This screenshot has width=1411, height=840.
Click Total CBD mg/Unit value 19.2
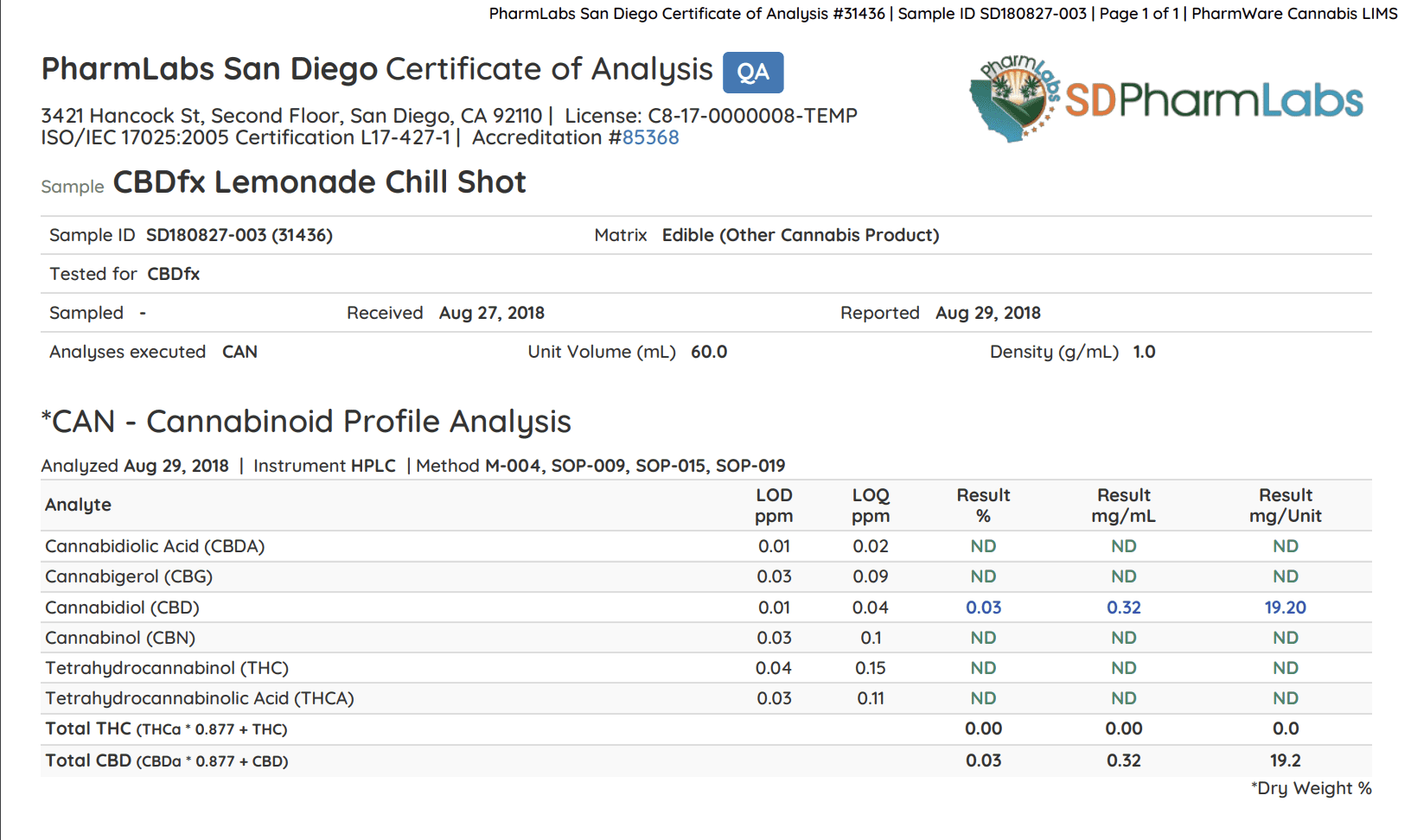tap(1286, 760)
